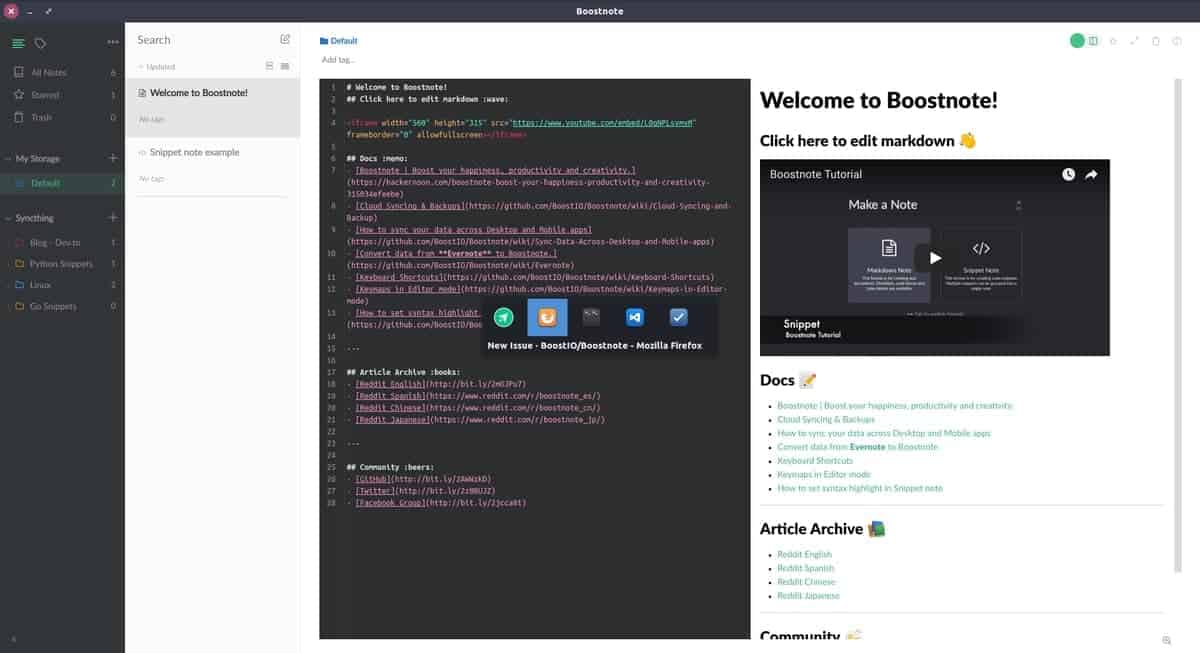
Task: Collapse the Syncthing storage section
Action: (x=7, y=218)
